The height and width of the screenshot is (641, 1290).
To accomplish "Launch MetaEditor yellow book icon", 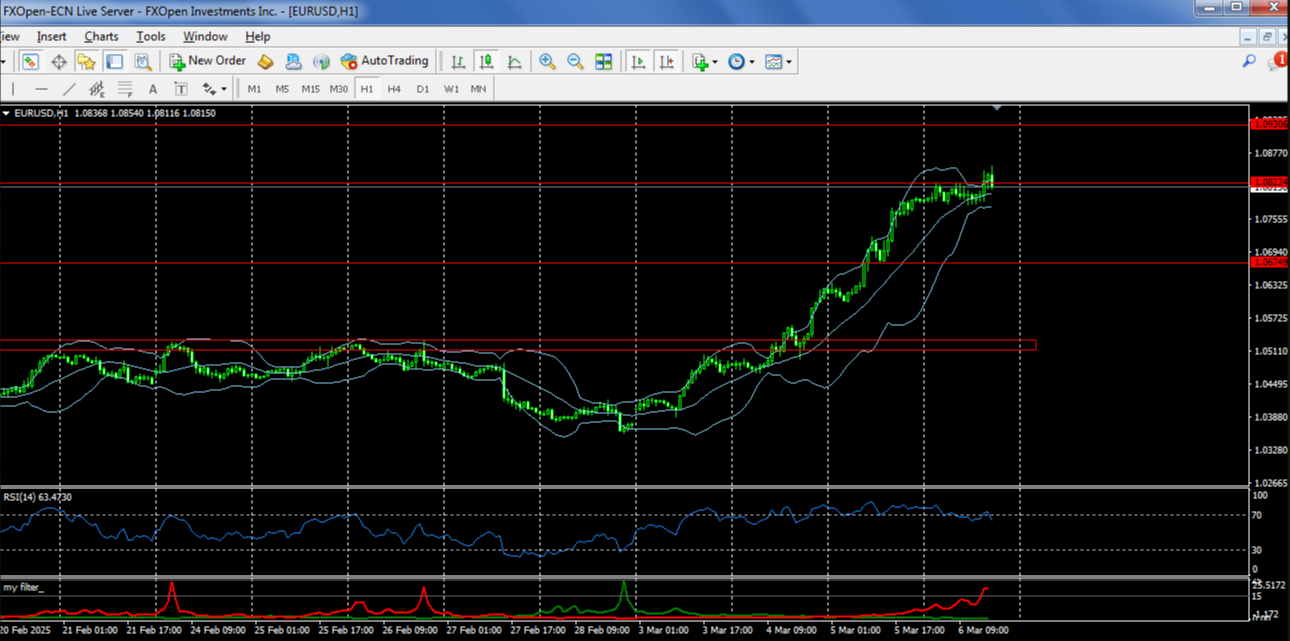I will coord(265,62).
